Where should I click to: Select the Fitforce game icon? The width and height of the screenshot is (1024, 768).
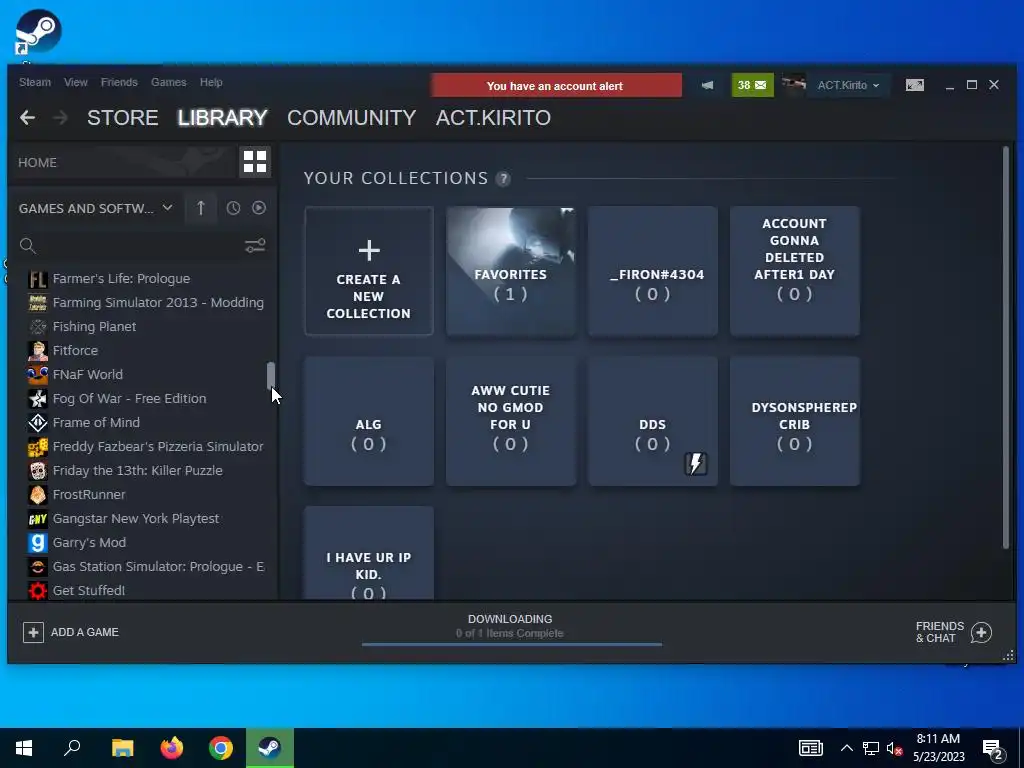(x=37, y=351)
